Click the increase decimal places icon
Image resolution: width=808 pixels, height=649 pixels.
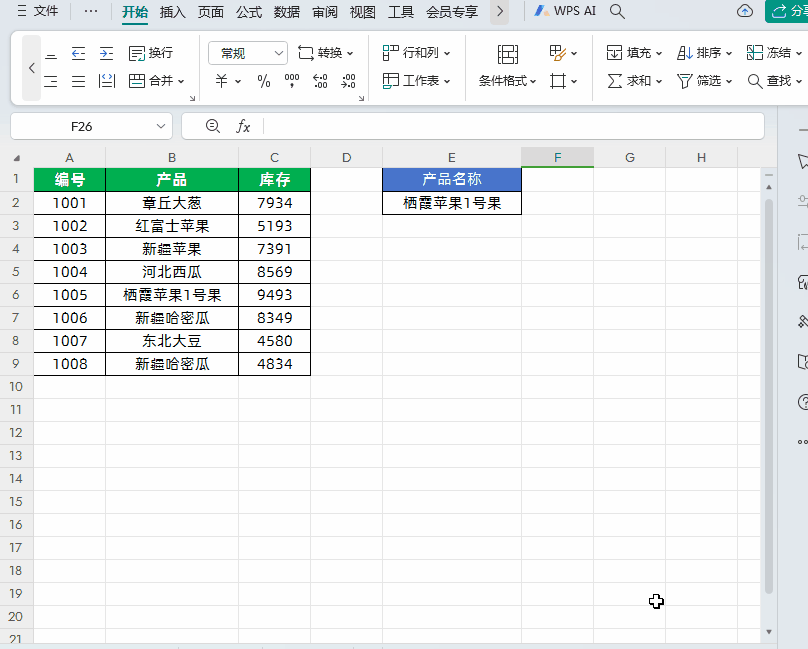tap(320, 81)
